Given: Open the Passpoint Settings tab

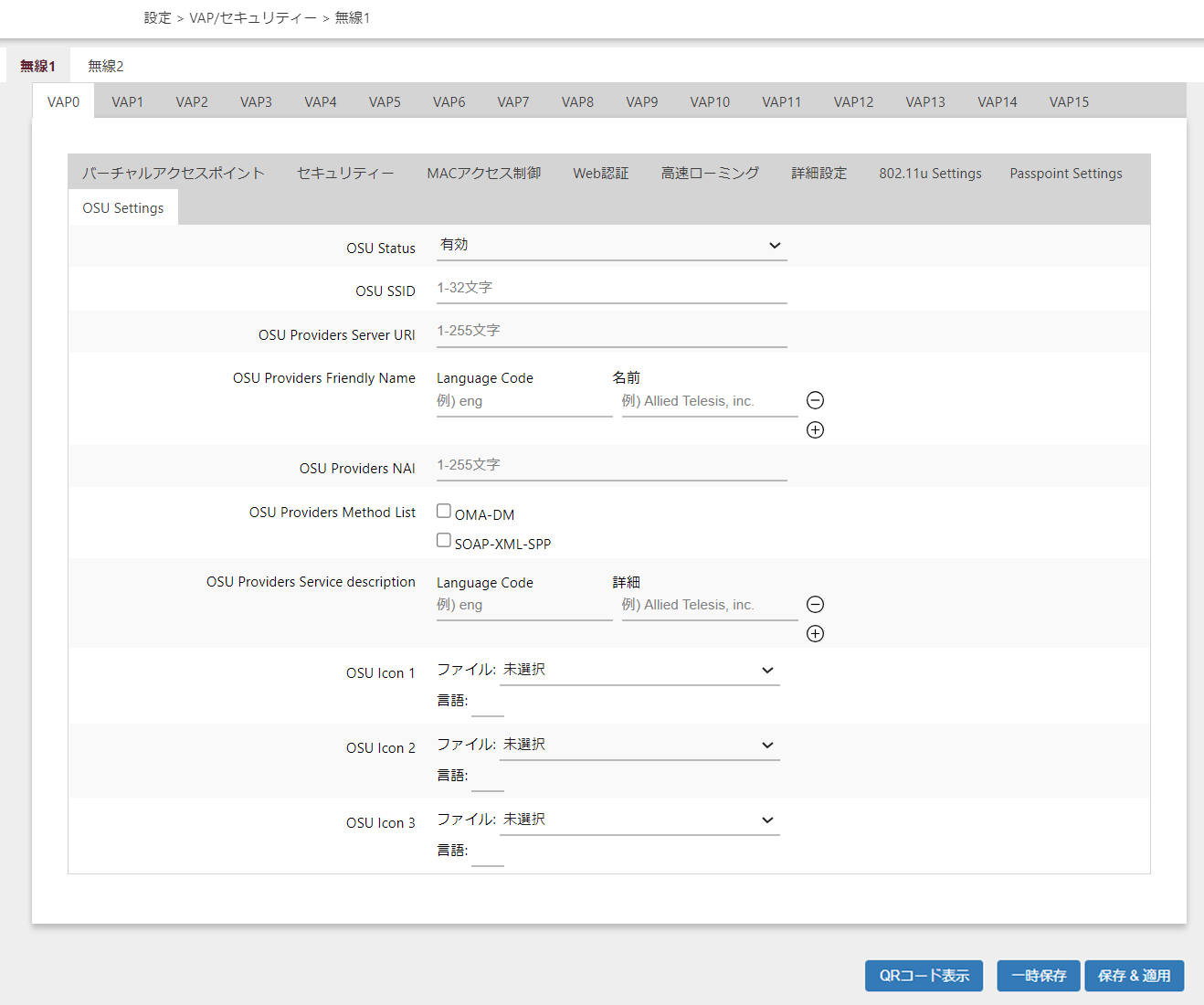Looking at the screenshot, I should coord(1065,174).
